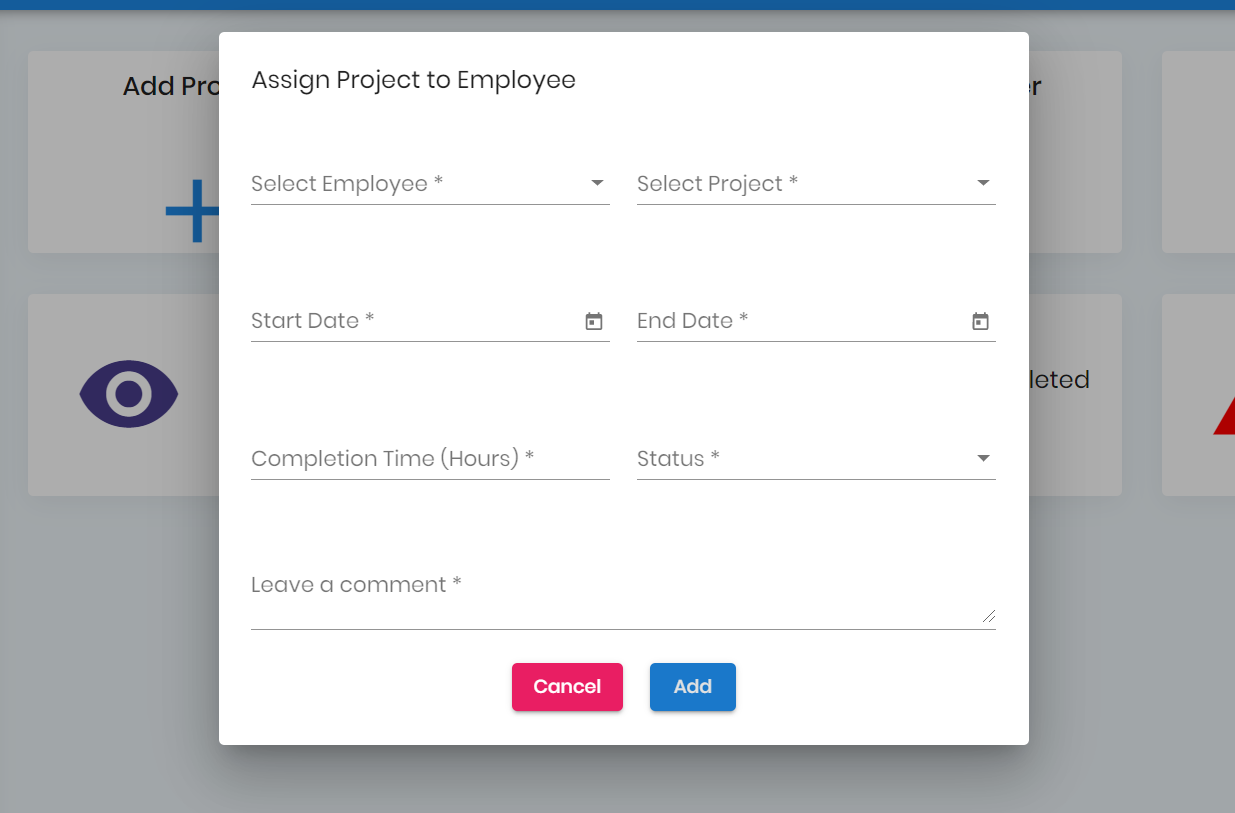The height and width of the screenshot is (813, 1235).
Task: Open the End Date calendar picker
Action: [x=980, y=321]
